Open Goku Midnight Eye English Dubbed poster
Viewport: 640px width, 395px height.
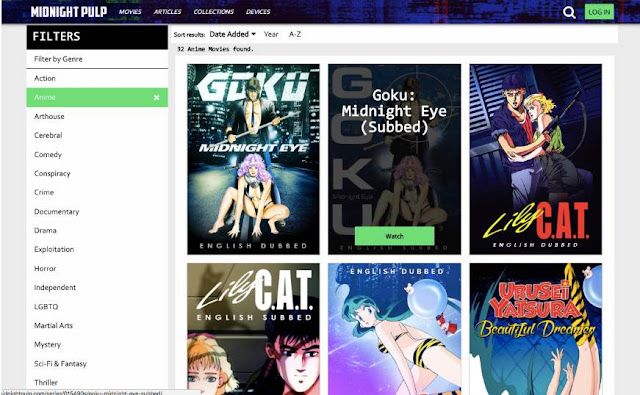point(253,159)
